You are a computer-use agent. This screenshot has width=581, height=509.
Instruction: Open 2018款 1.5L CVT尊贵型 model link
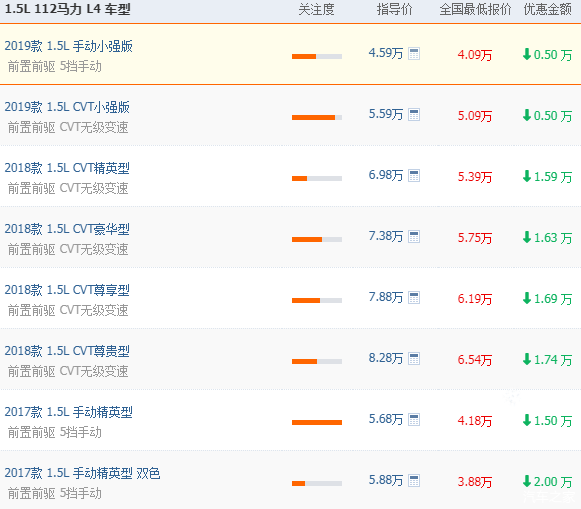pyautogui.click(x=67, y=351)
